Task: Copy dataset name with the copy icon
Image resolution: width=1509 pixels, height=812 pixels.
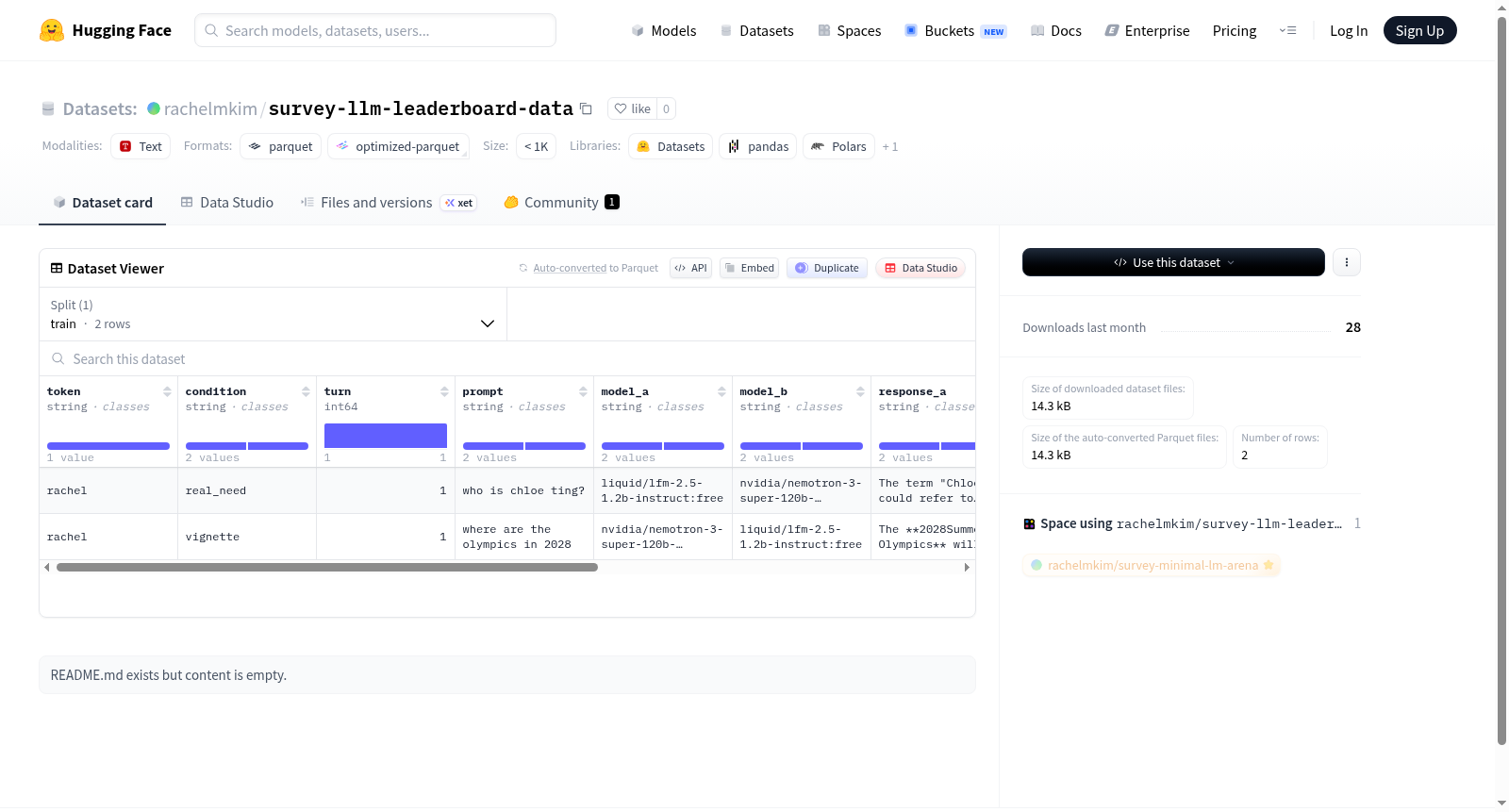Action: coord(586,108)
